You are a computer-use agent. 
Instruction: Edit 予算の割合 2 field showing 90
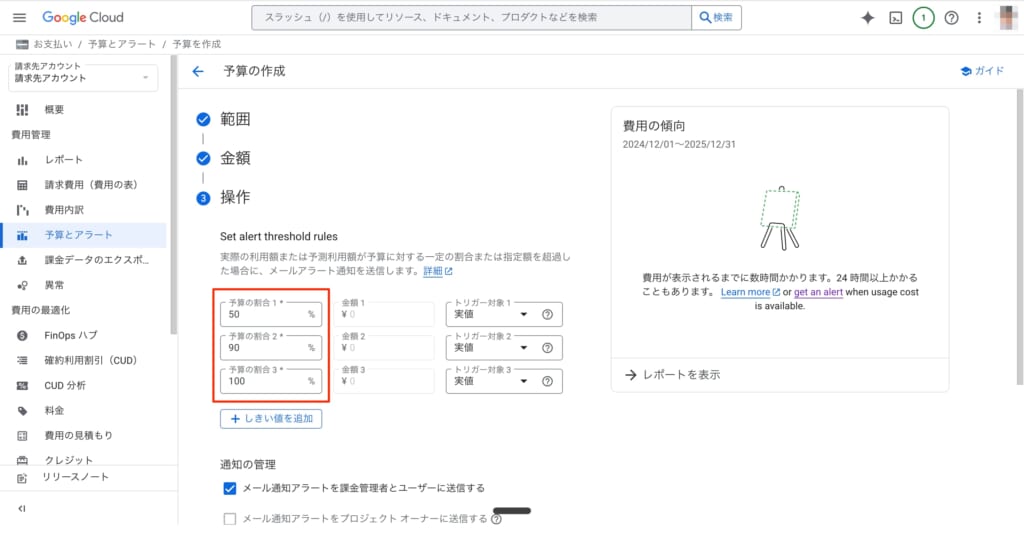click(270, 348)
